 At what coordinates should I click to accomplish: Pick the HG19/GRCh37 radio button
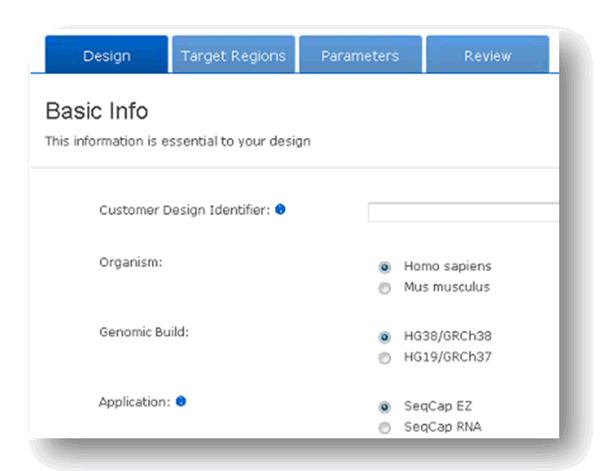coord(384,357)
